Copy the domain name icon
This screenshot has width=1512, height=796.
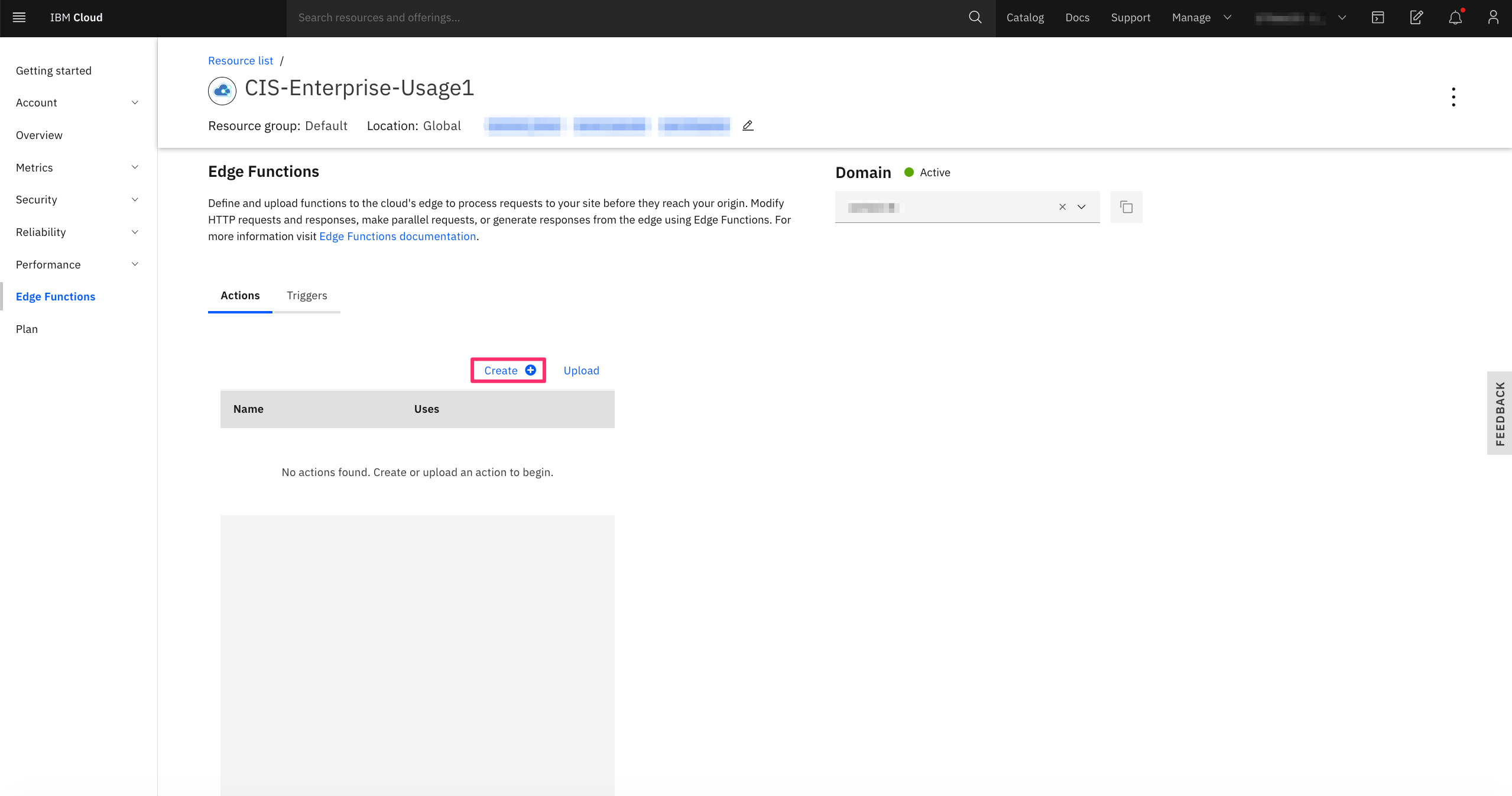pyautogui.click(x=1127, y=207)
